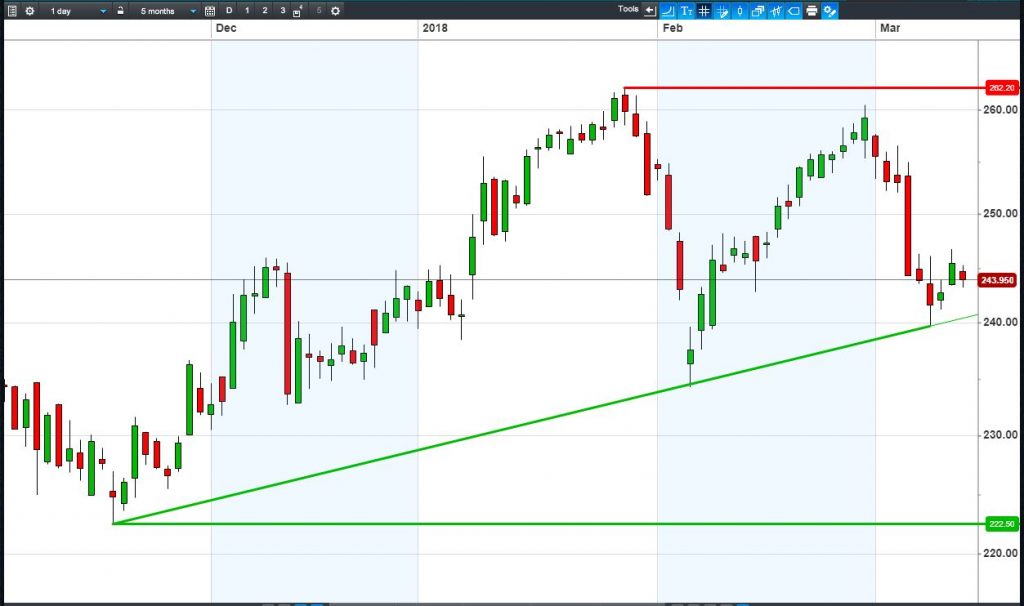Select the green horizontal support line
This screenshot has height=606, width=1024.
click(549, 524)
